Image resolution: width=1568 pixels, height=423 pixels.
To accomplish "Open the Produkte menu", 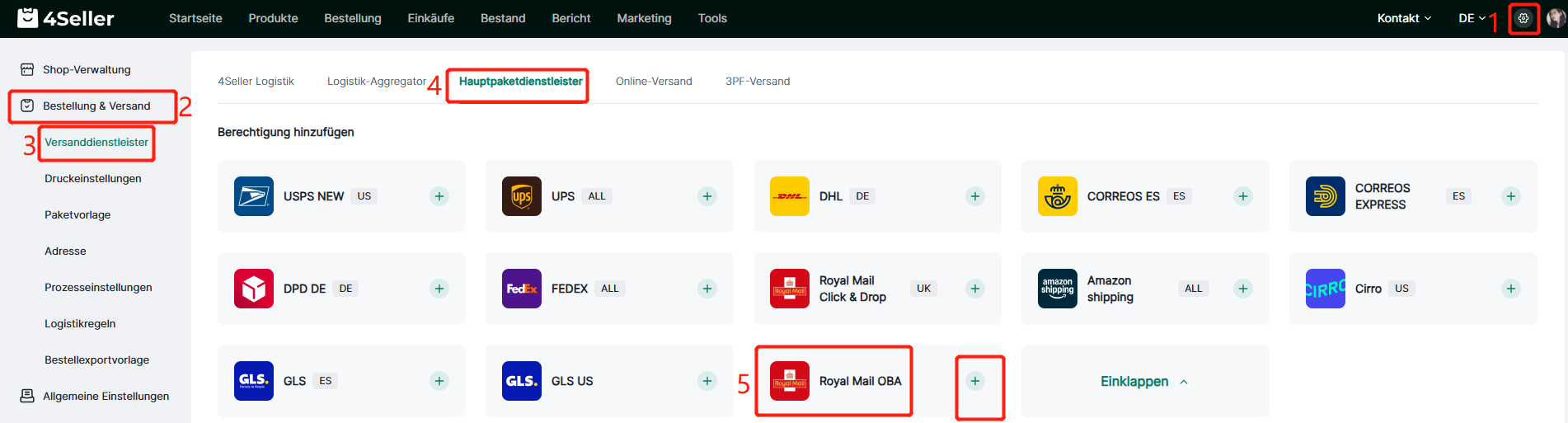I will click(x=273, y=18).
